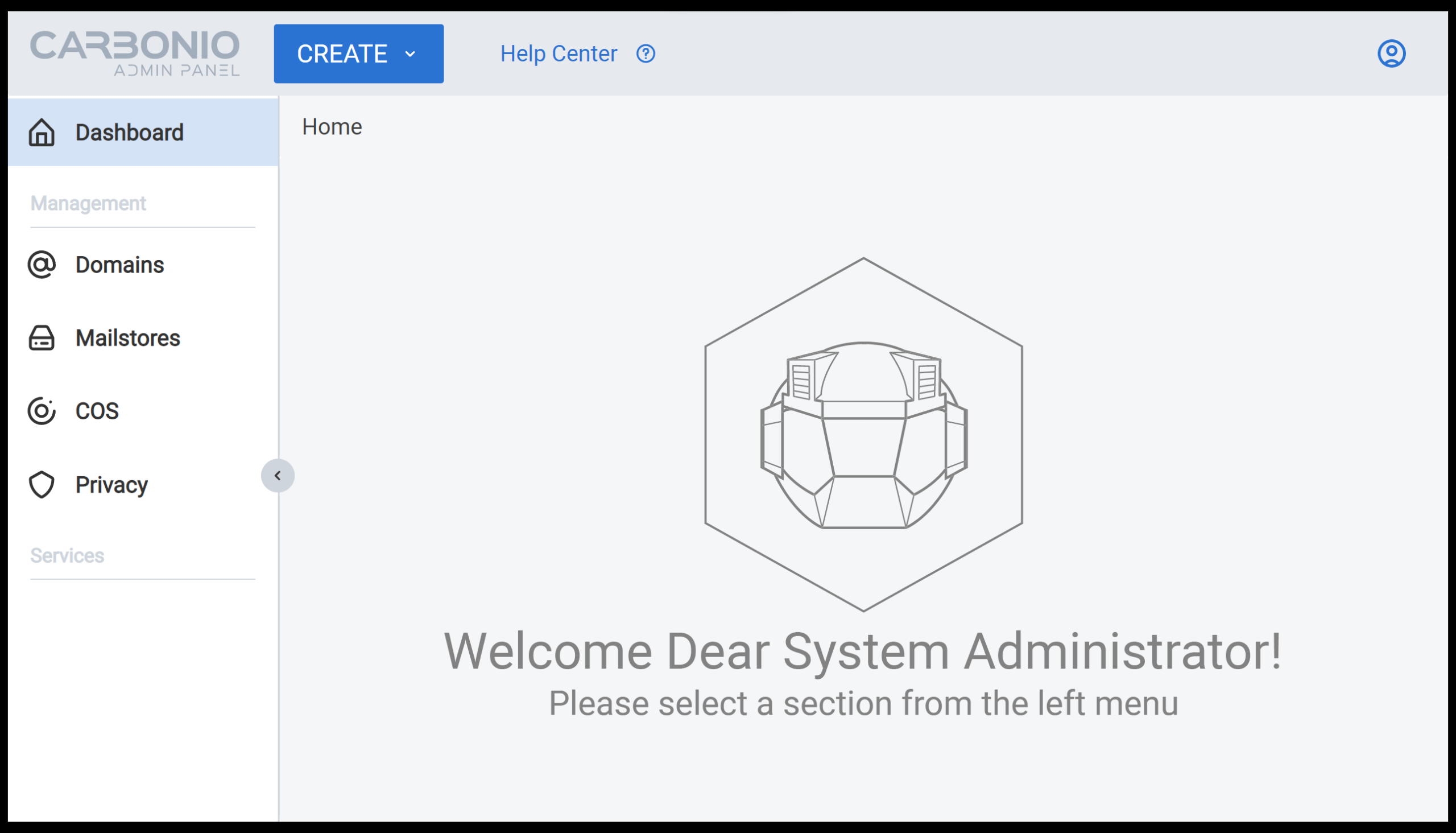Click the COS circular icon

coord(42,411)
